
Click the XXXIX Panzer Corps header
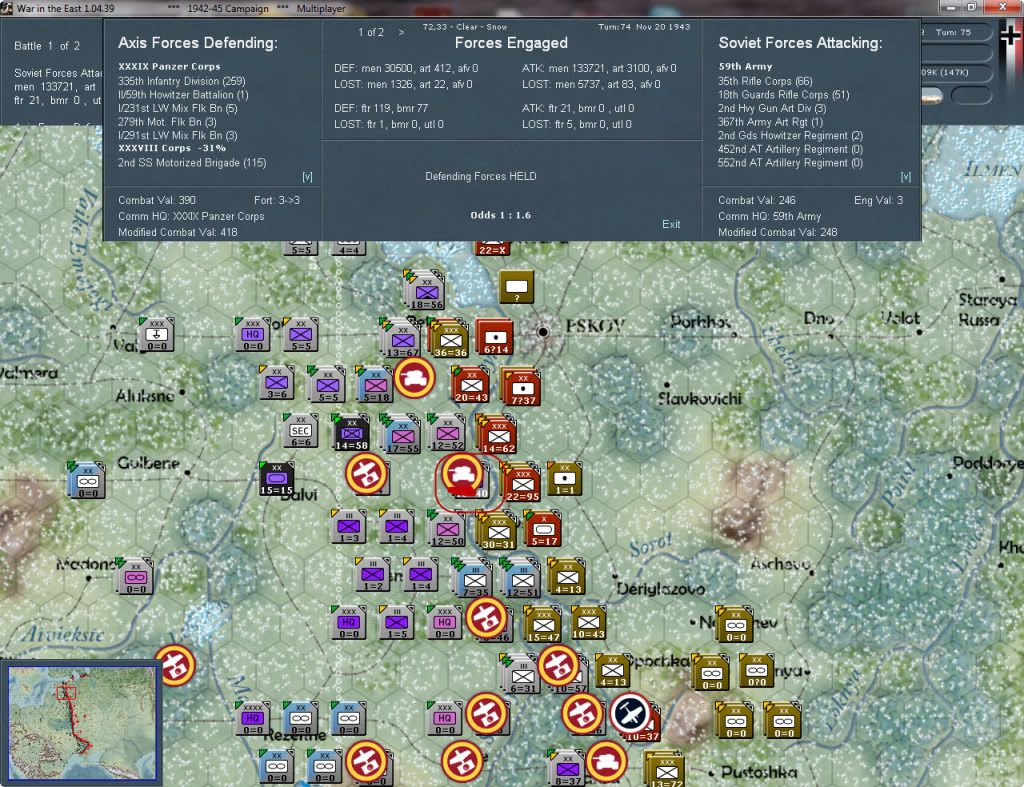point(169,67)
